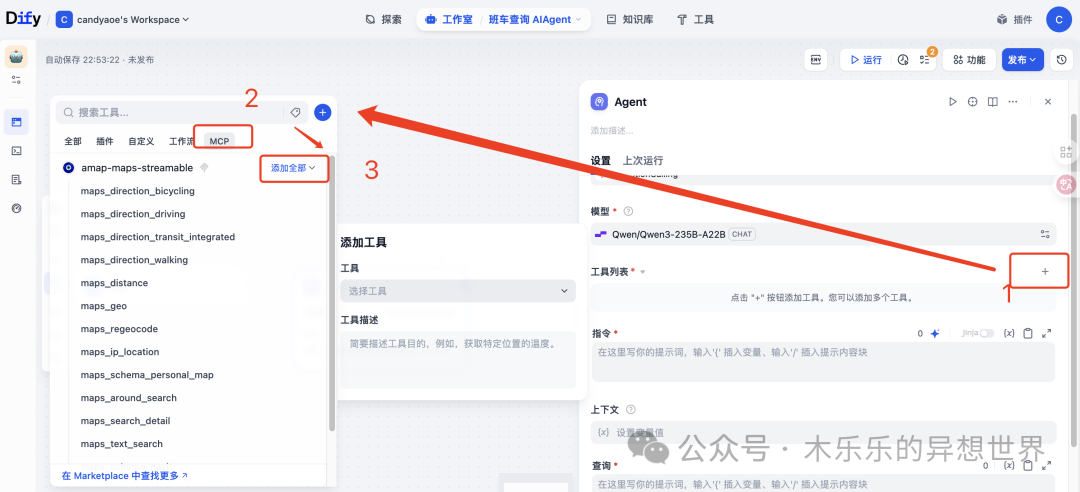Go to the 探索 explore tab

tap(383, 20)
